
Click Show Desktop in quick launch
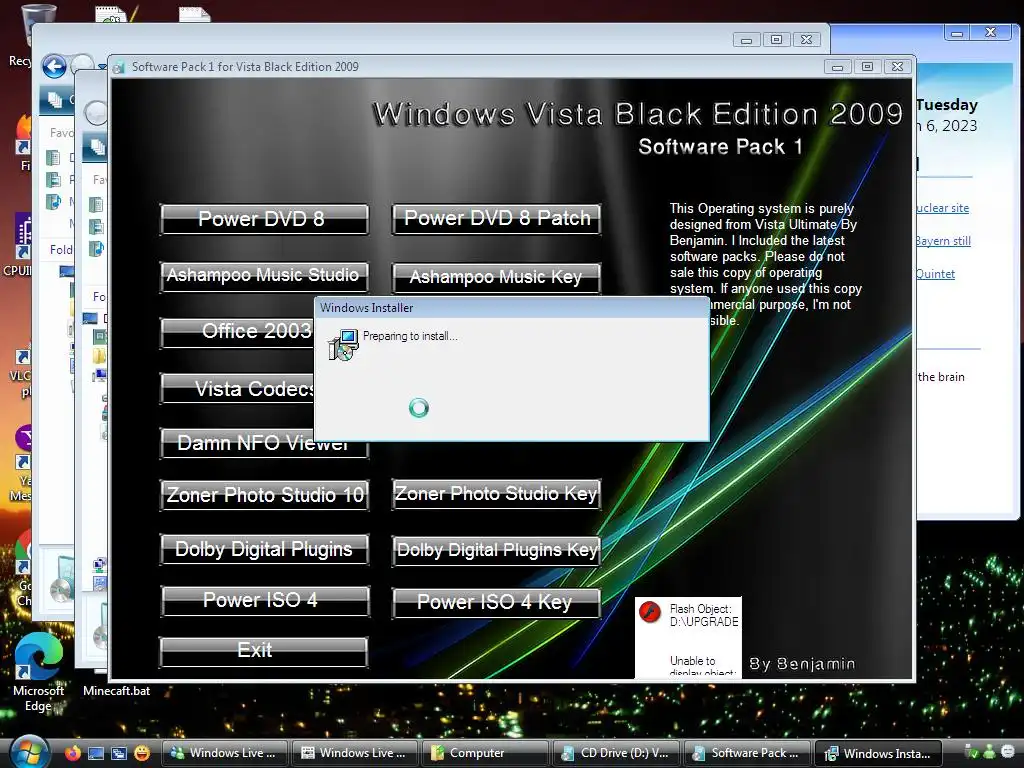point(96,753)
